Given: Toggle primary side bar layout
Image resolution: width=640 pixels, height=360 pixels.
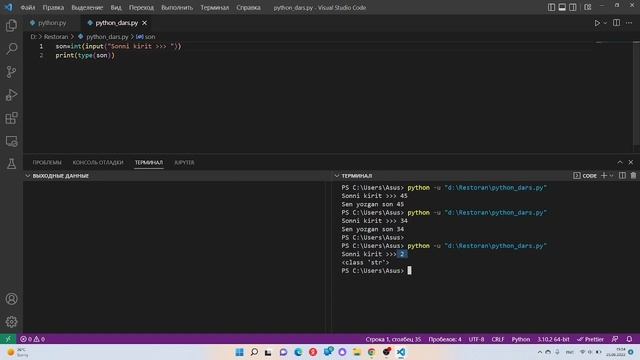Looking at the screenshot, I should (x=551, y=7).
